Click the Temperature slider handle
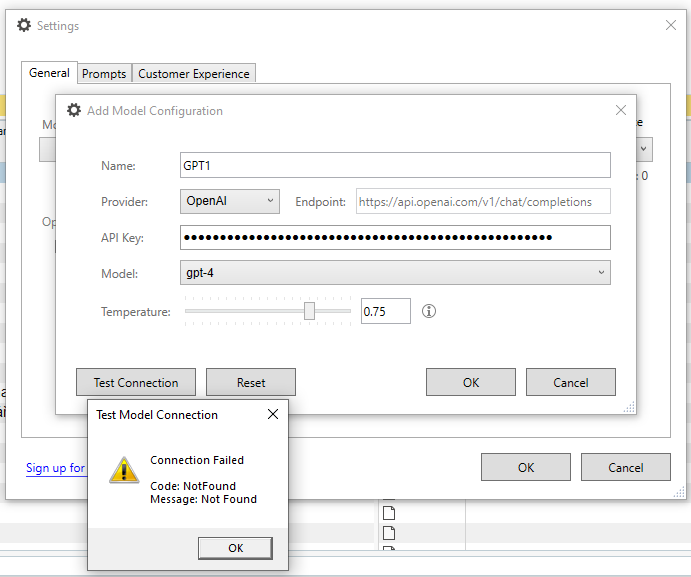 pos(310,312)
